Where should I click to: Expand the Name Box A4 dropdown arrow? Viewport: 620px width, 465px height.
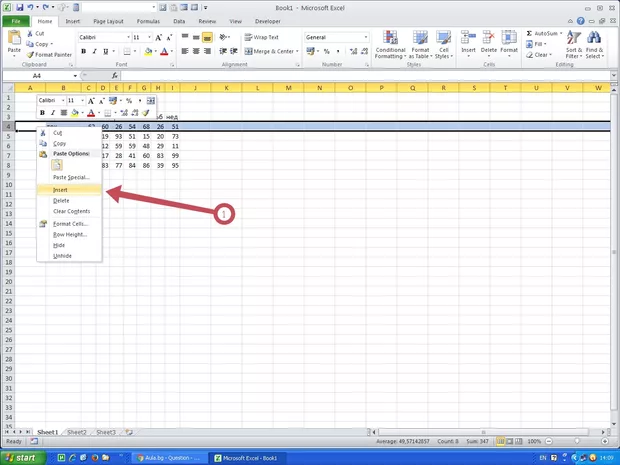75,76
